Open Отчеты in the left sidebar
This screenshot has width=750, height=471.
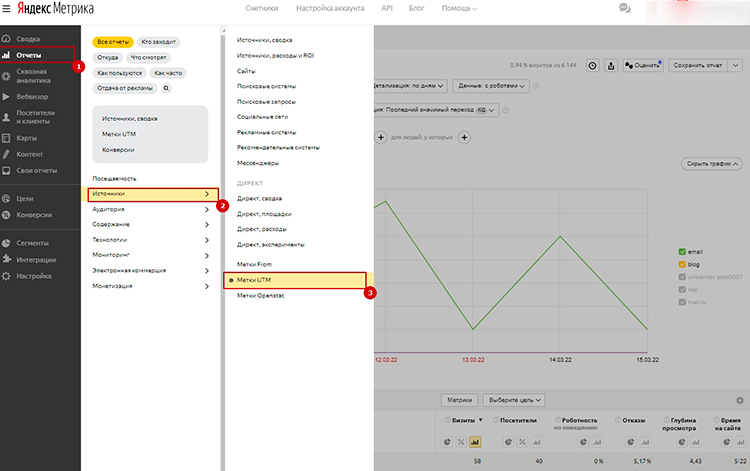(37, 54)
